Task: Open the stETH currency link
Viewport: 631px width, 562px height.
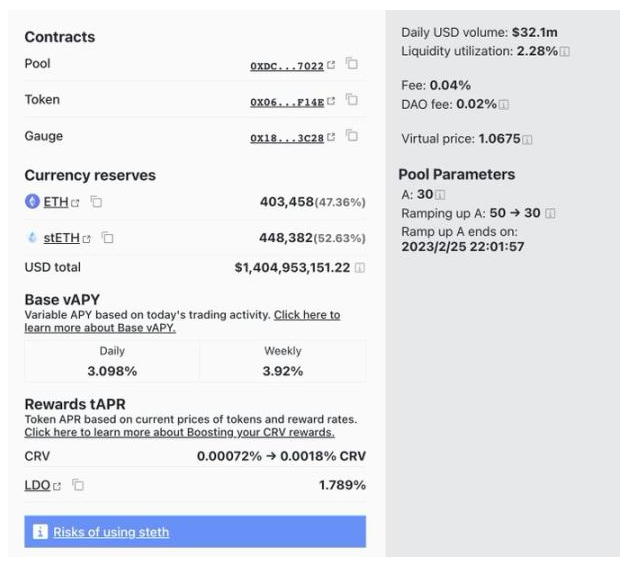Action: click(x=62, y=238)
